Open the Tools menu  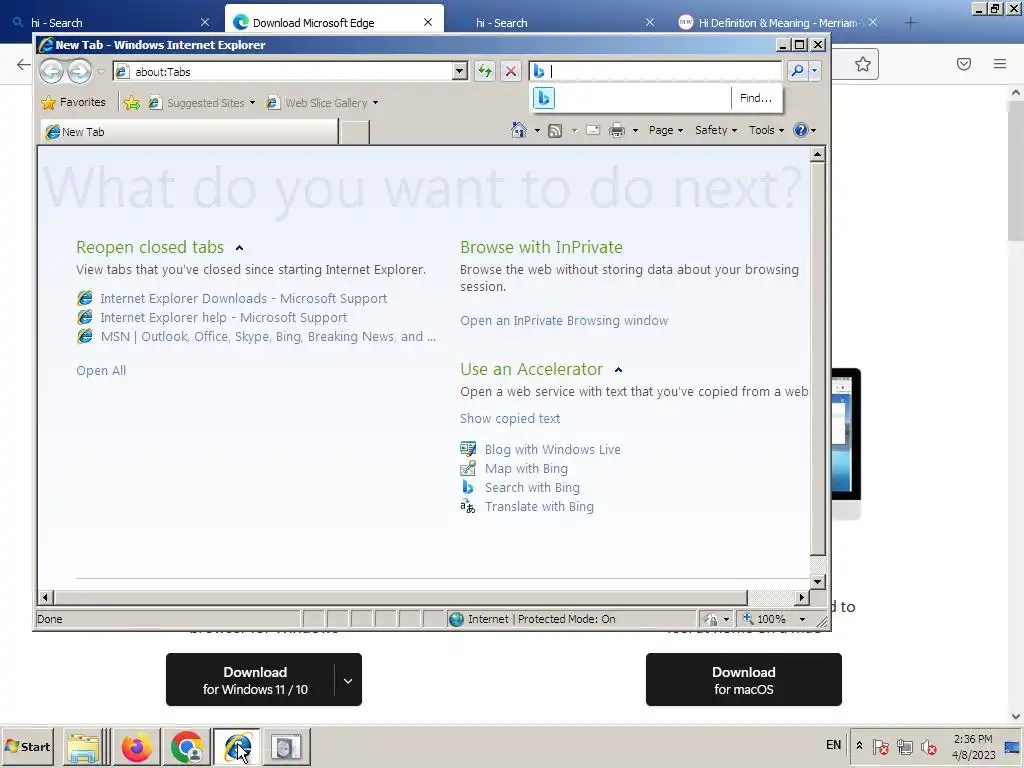(x=766, y=130)
